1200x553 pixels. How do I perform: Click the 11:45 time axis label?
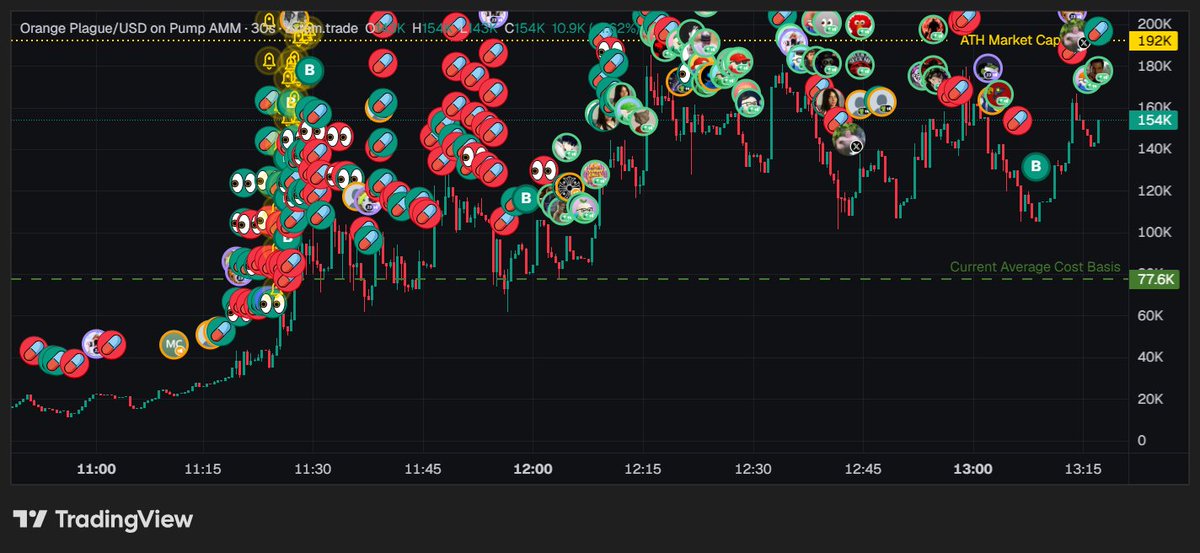[x=424, y=468]
